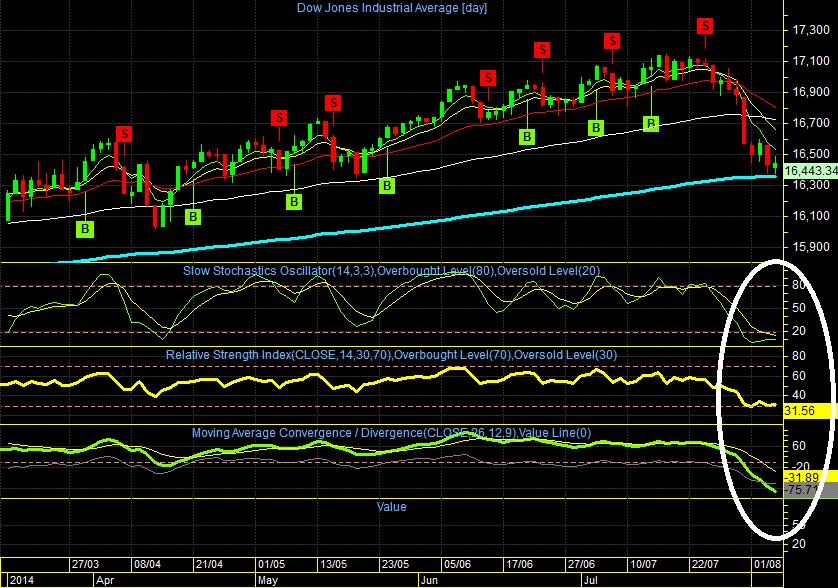Click the S sell marker above 01/05
Screen dimensions: 838x588
[279, 118]
